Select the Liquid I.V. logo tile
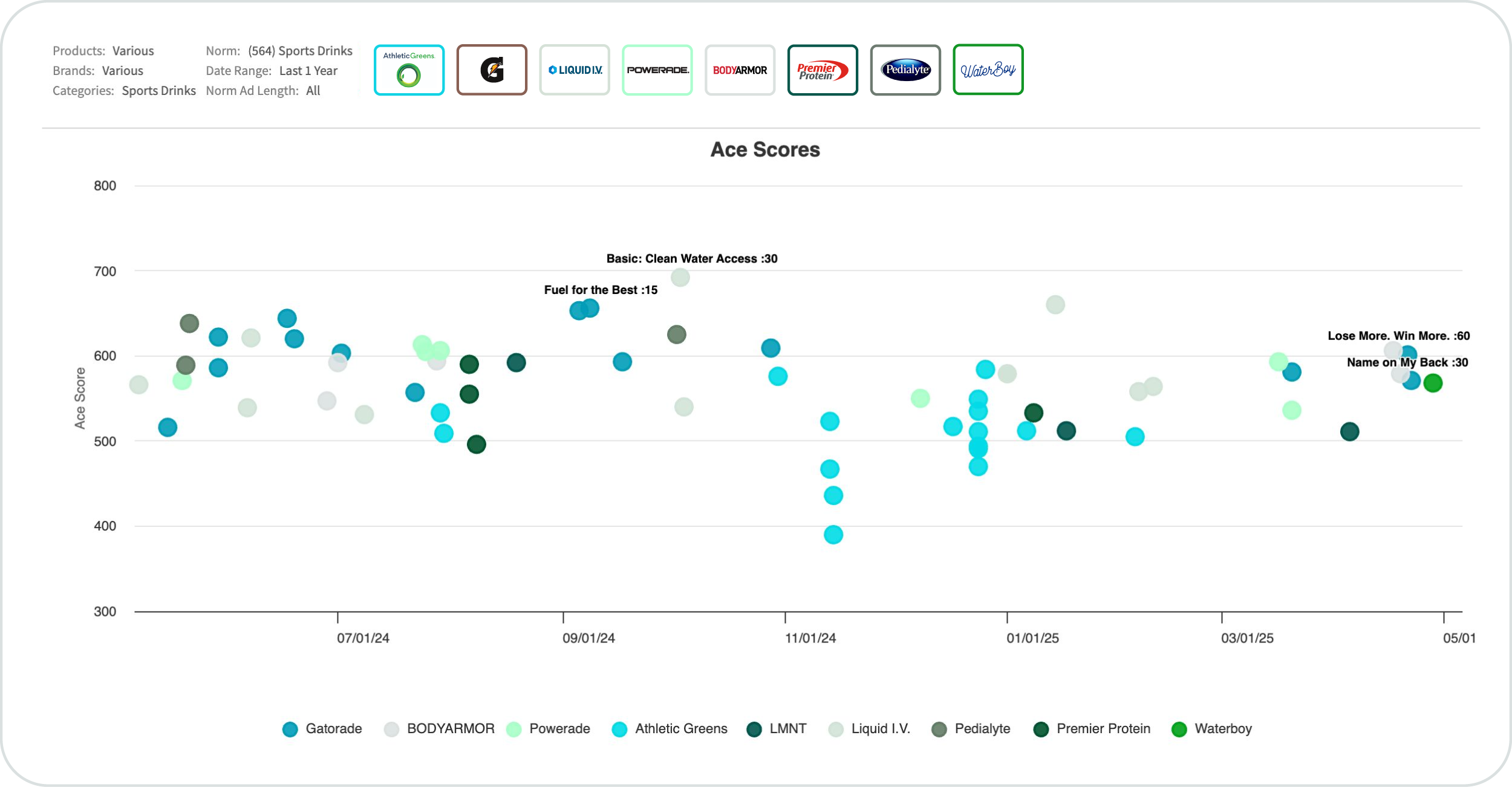1512x787 pixels. [x=575, y=70]
